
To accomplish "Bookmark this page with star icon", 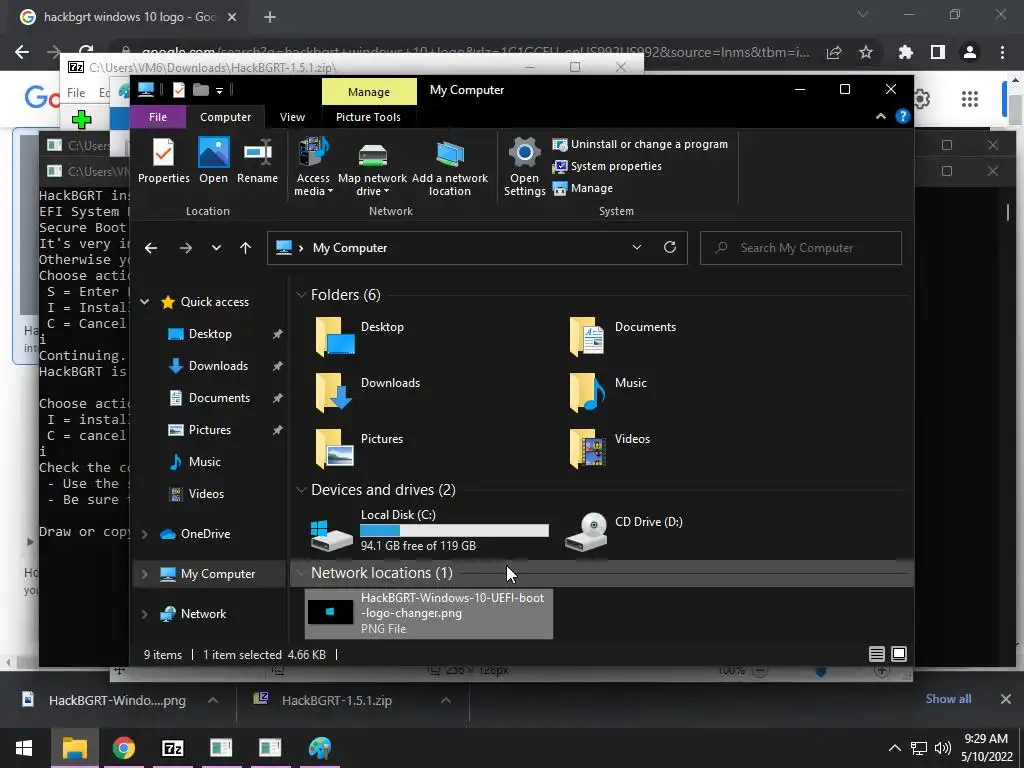I will 866,52.
